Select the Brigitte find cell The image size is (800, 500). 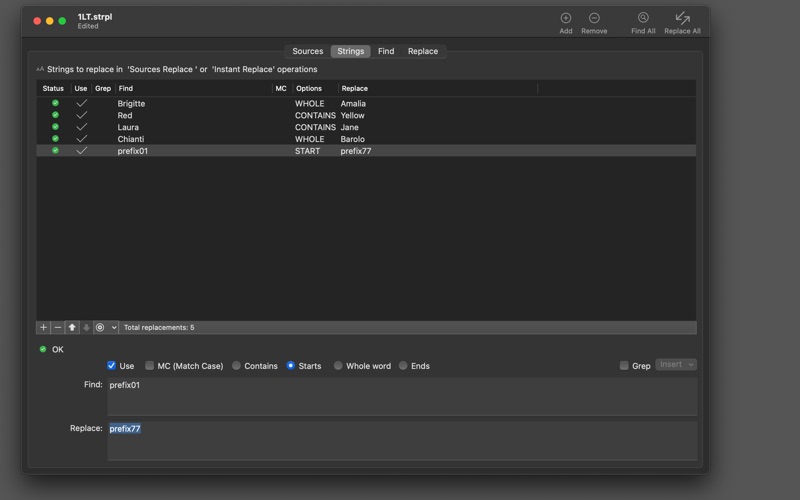[x=131, y=104]
